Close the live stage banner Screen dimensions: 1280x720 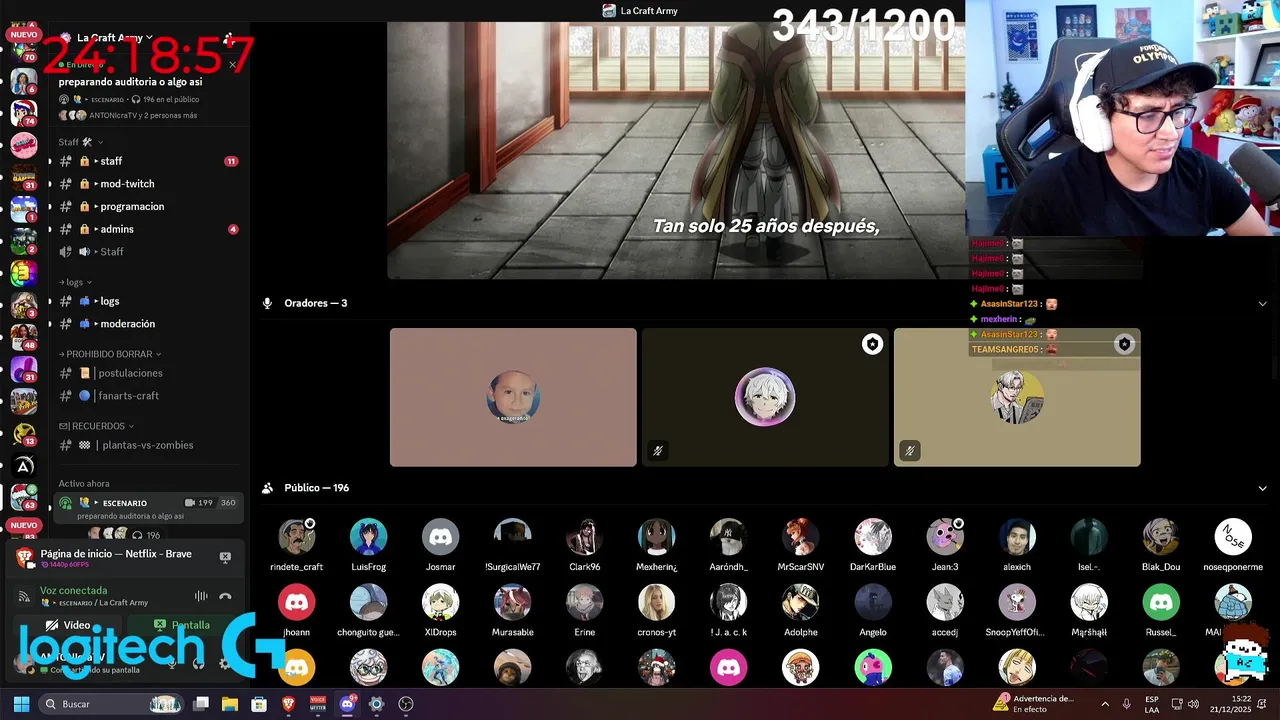(x=232, y=65)
